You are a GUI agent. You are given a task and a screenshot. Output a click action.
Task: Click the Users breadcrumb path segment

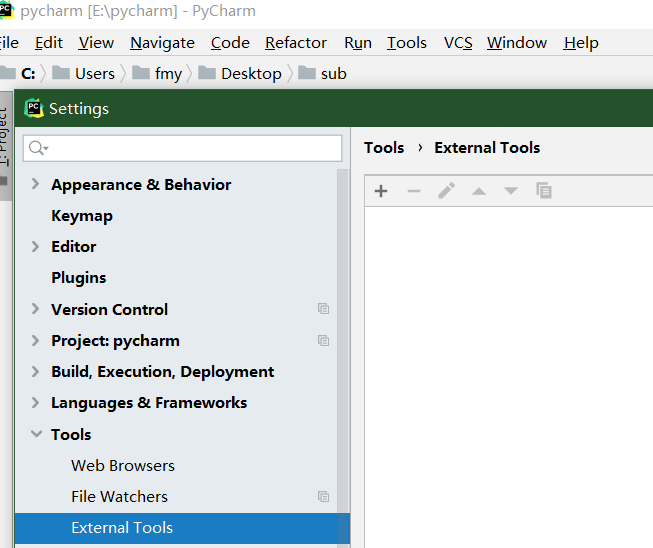point(95,74)
